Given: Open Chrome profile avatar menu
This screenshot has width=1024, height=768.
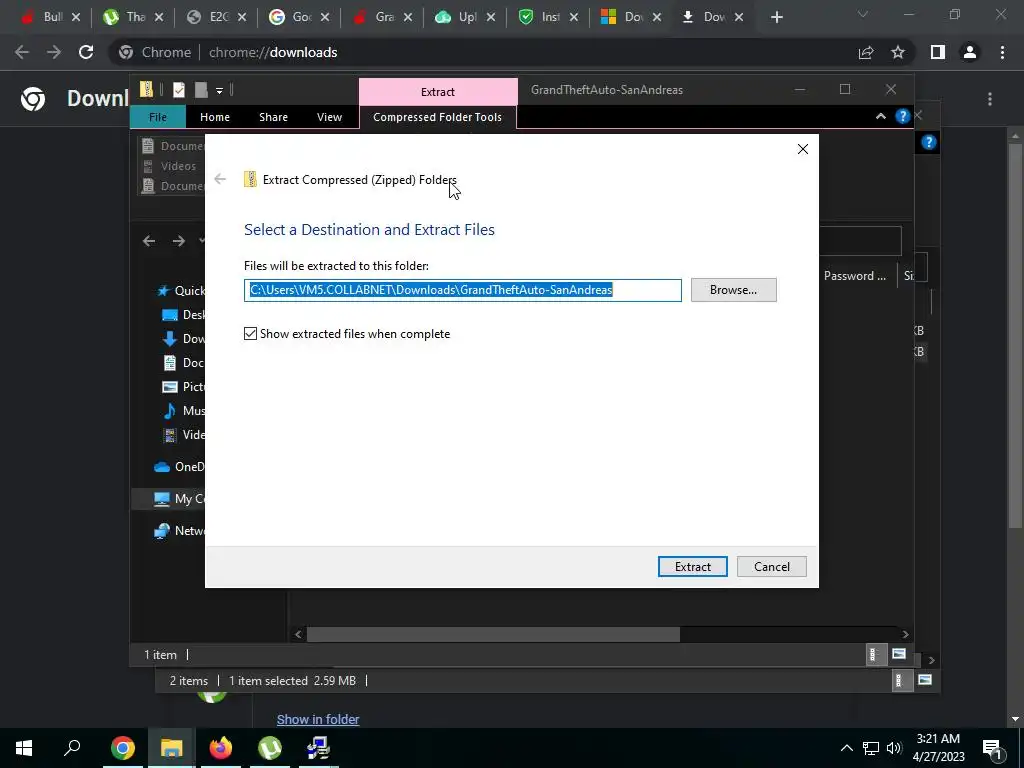Looking at the screenshot, I should click(x=970, y=52).
